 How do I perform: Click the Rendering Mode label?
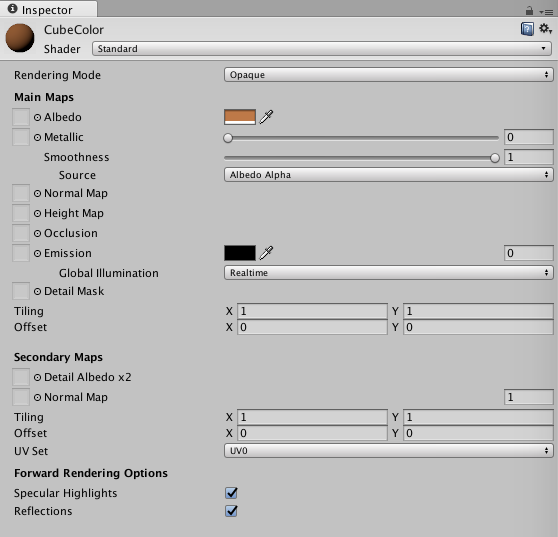(57, 75)
